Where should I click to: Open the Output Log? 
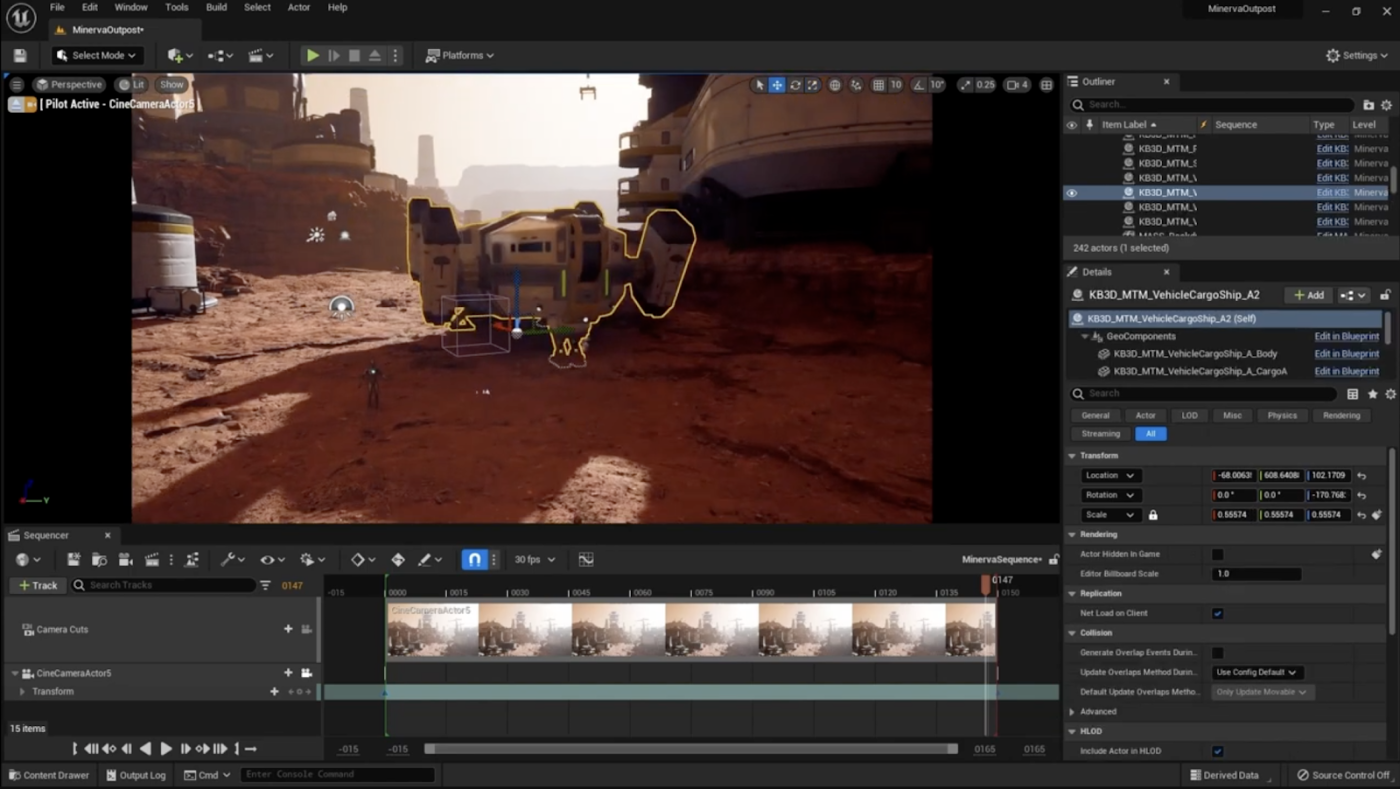134,775
